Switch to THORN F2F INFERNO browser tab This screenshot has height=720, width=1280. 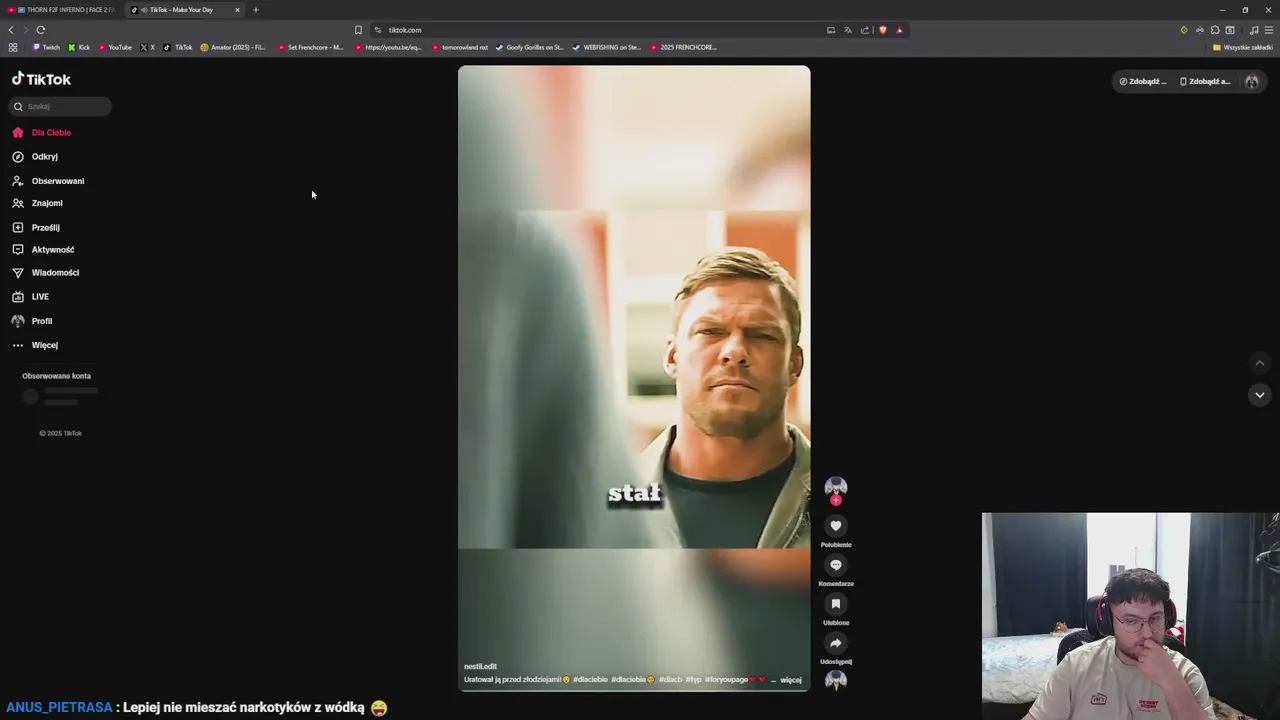(x=61, y=10)
